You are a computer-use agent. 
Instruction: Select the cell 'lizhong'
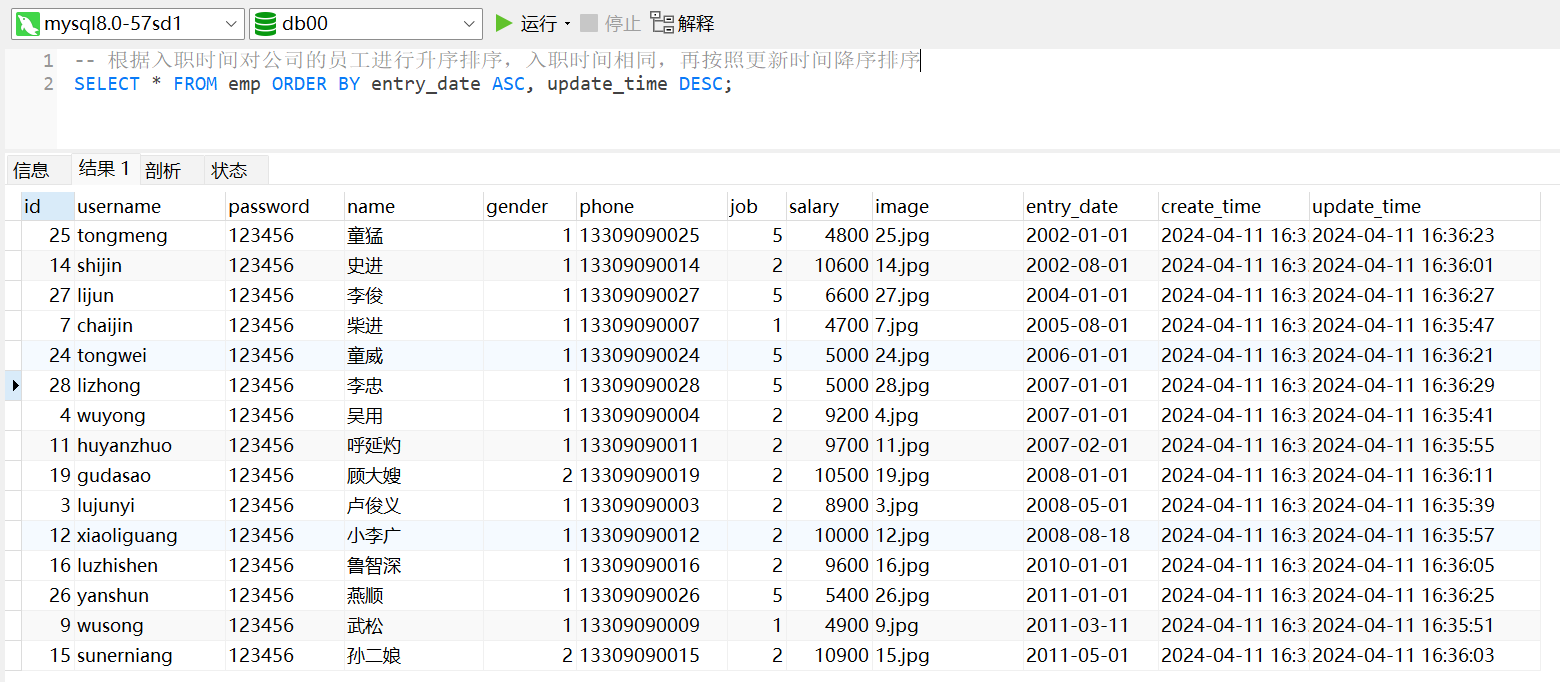click(x=150, y=386)
